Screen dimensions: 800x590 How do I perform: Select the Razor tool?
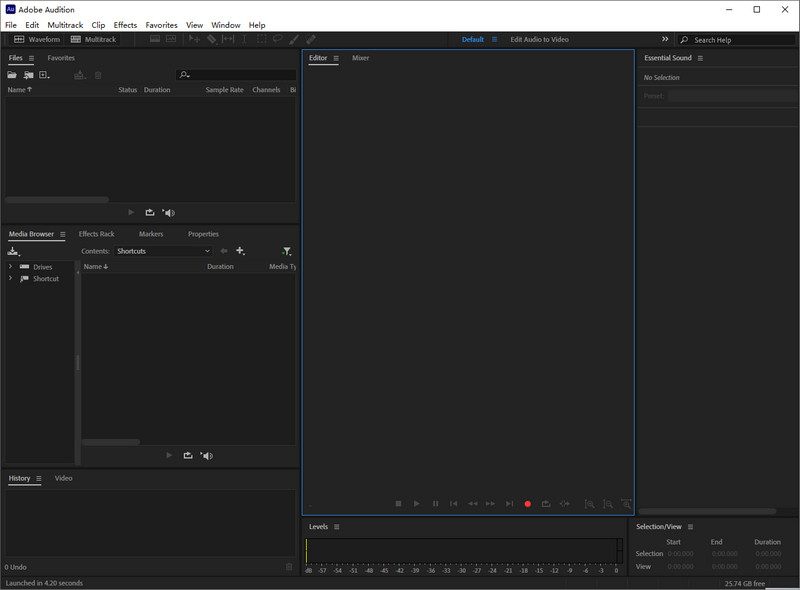tap(211, 39)
